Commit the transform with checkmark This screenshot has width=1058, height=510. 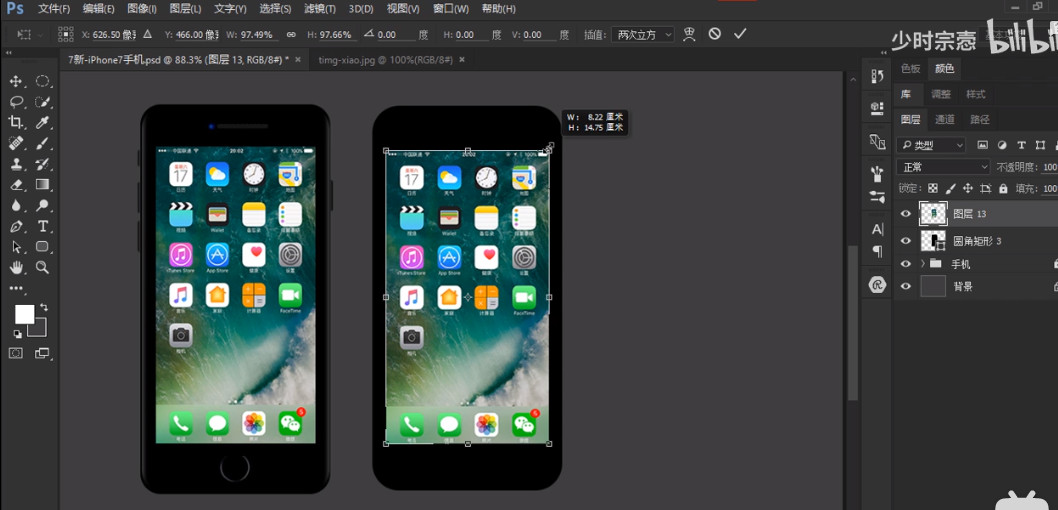click(x=740, y=34)
